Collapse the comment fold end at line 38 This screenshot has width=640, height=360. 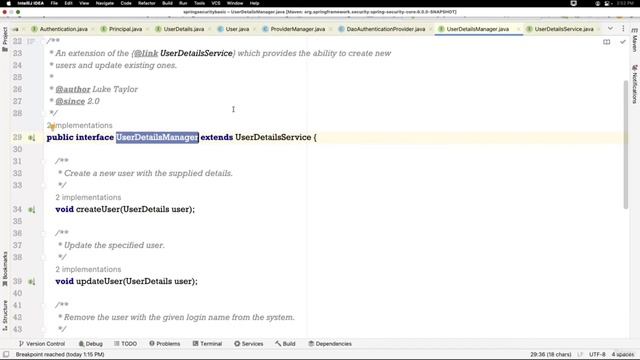coord(43,257)
